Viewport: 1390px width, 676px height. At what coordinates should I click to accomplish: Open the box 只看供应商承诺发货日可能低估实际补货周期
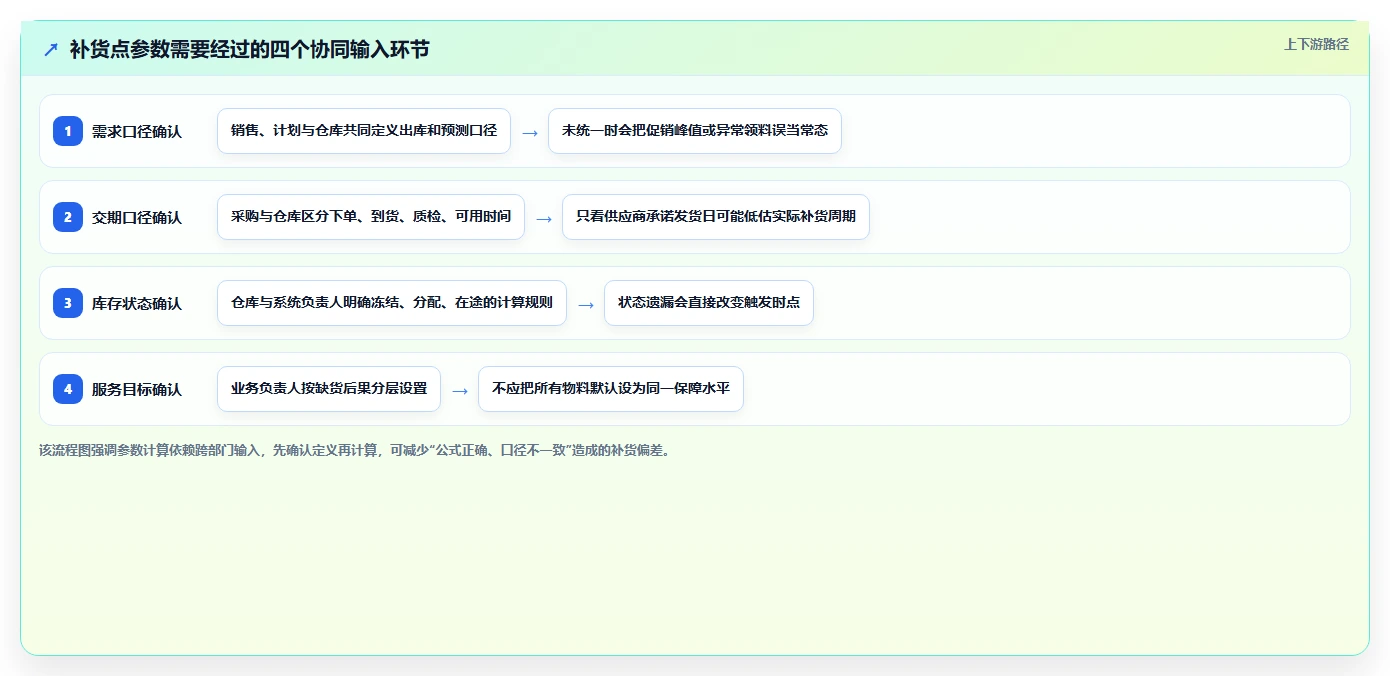coord(716,217)
